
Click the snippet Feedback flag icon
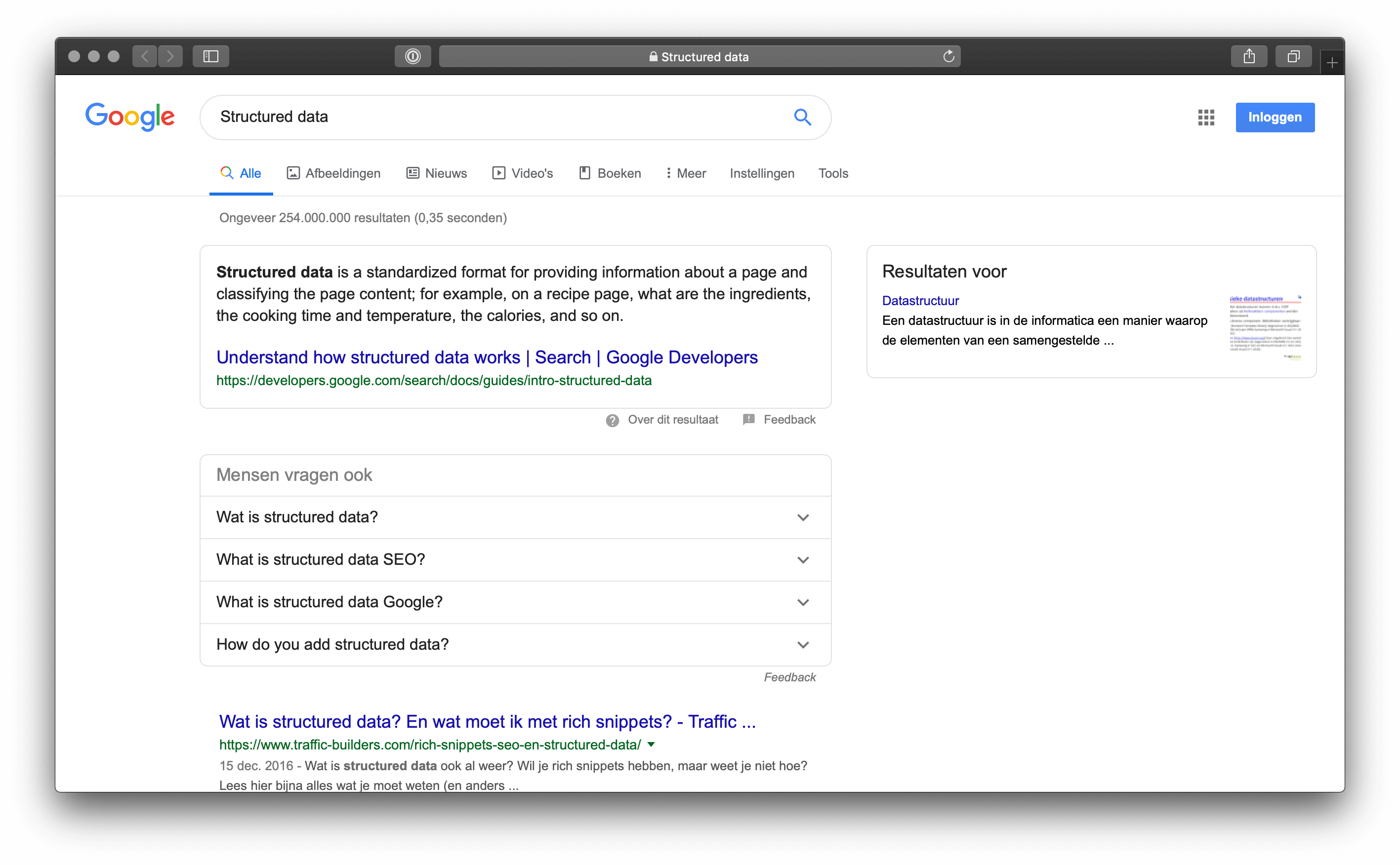(748, 420)
